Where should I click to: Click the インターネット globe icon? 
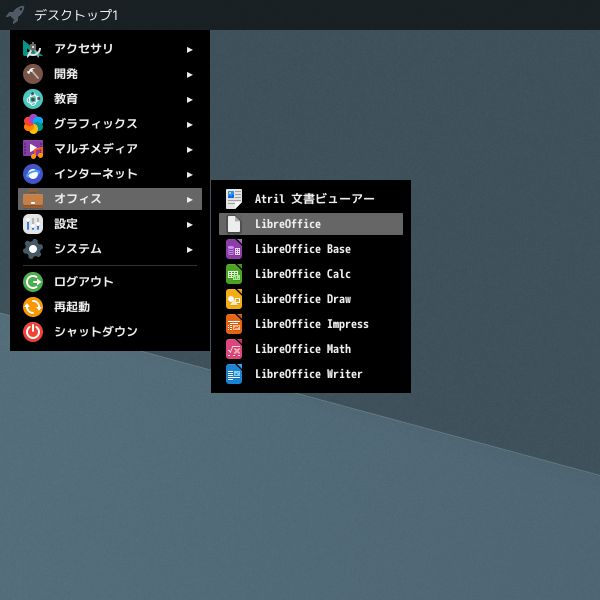pos(33,174)
